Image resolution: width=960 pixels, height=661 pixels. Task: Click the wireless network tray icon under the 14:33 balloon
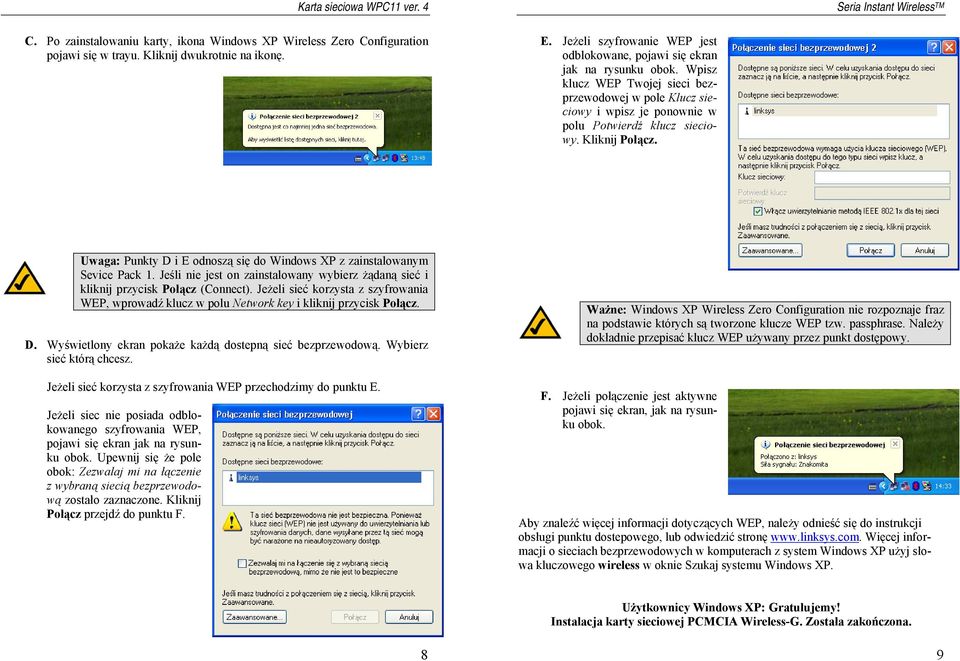893,487
